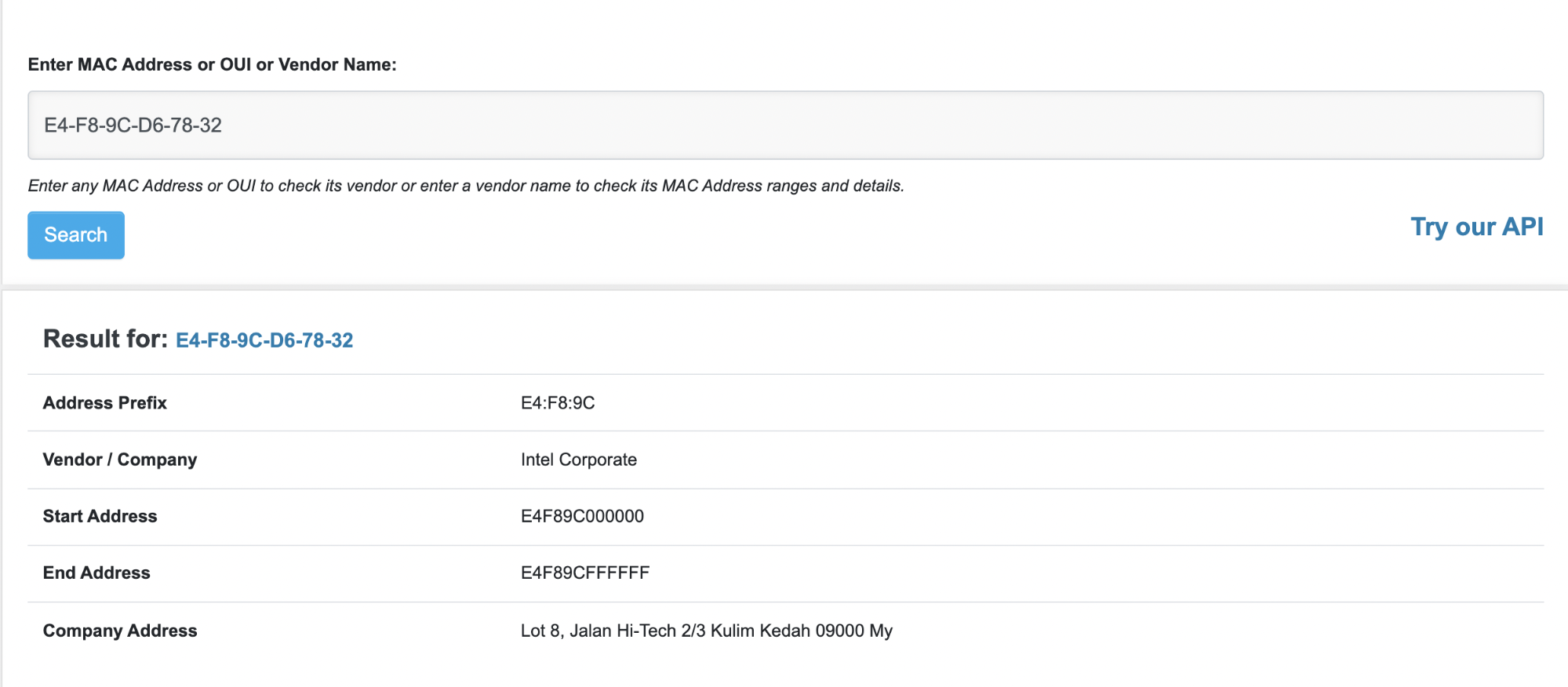Click the End Address row label
The width and height of the screenshot is (1568, 687).
96,572
